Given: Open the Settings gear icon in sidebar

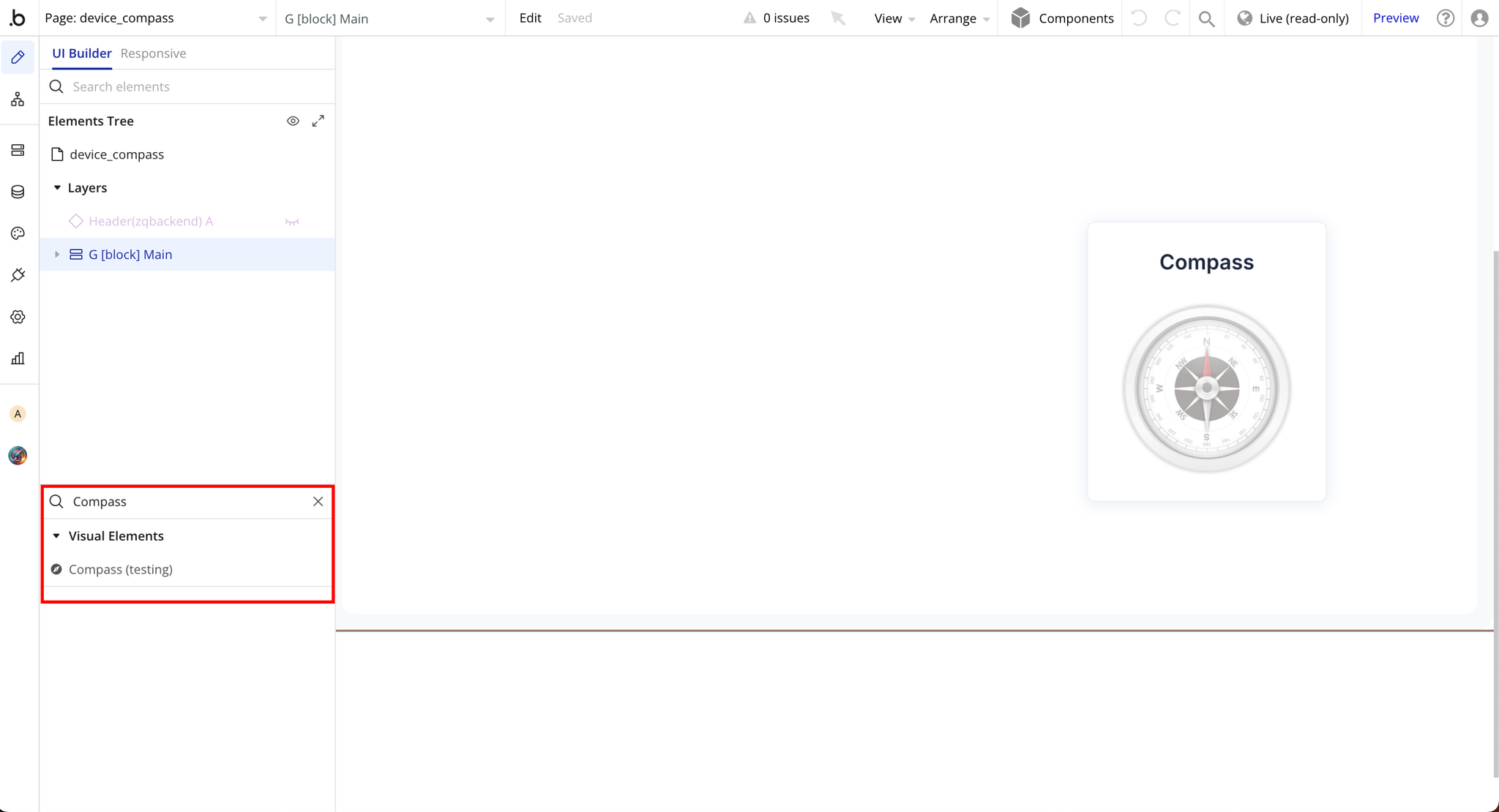Looking at the screenshot, I should pyautogui.click(x=18, y=317).
